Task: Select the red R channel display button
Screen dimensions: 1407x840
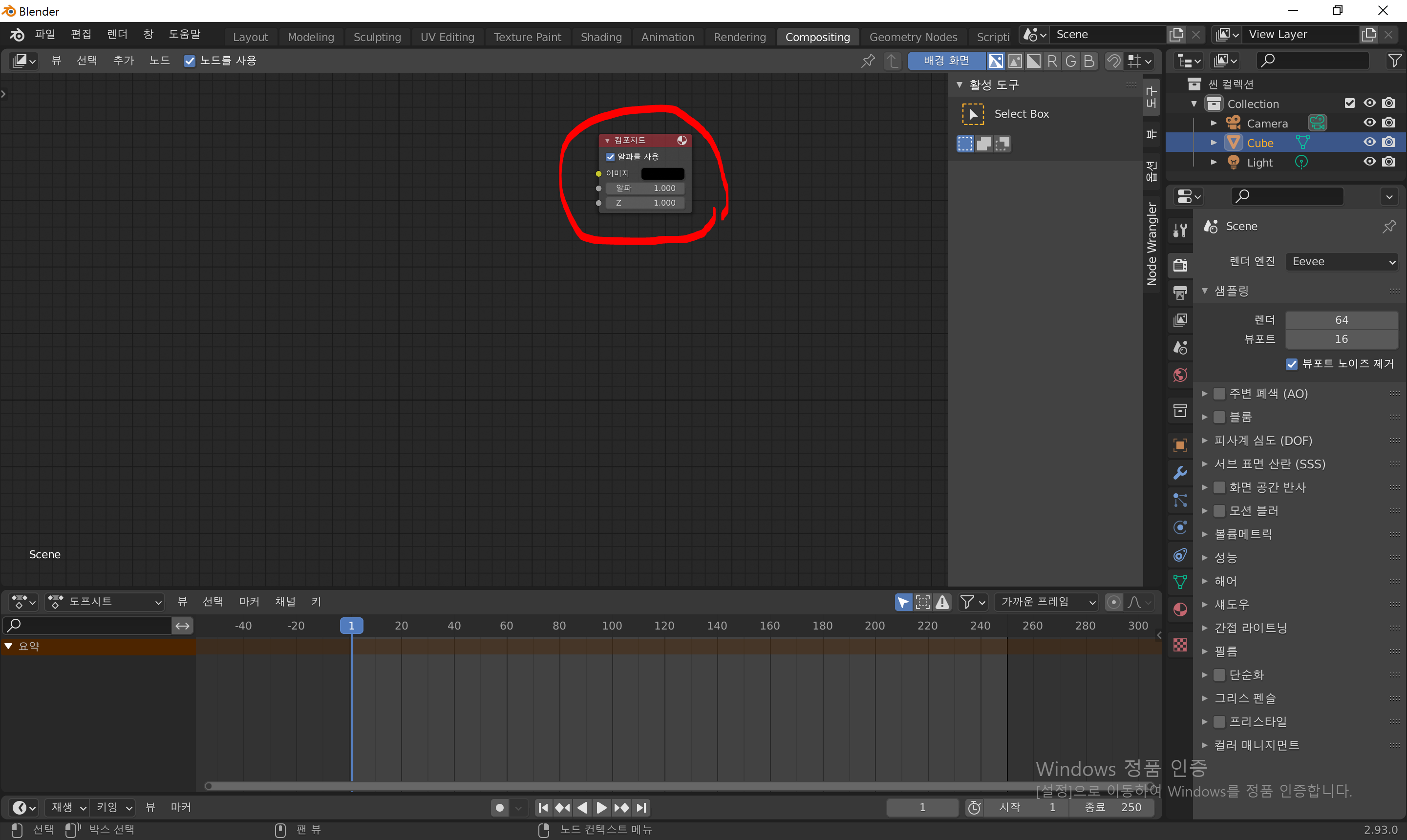Action: (x=1052, y=61)
